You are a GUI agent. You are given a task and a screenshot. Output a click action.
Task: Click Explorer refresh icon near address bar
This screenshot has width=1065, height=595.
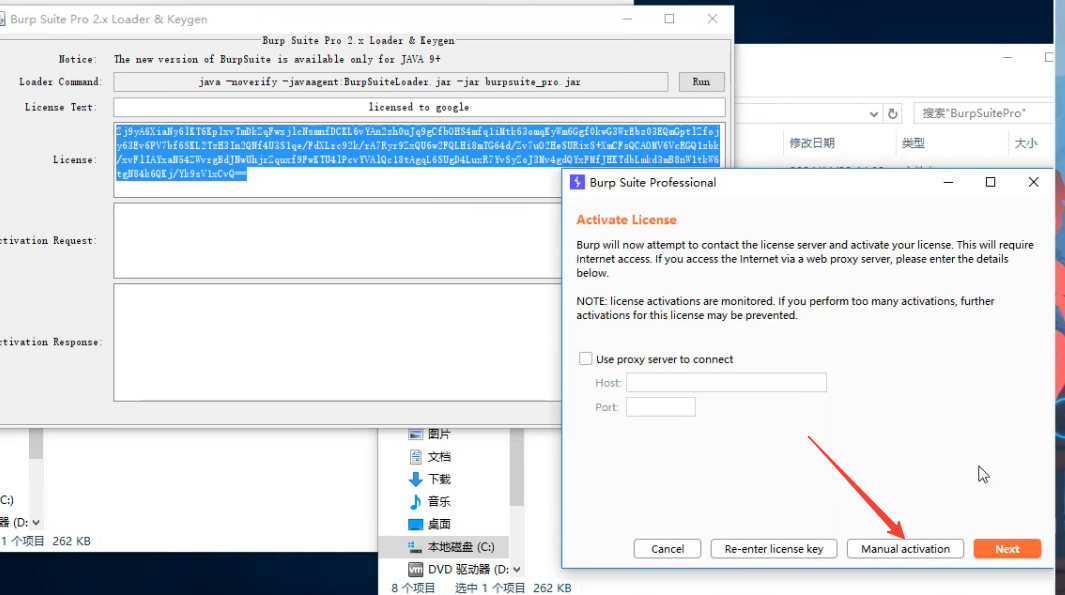point(892,113)
